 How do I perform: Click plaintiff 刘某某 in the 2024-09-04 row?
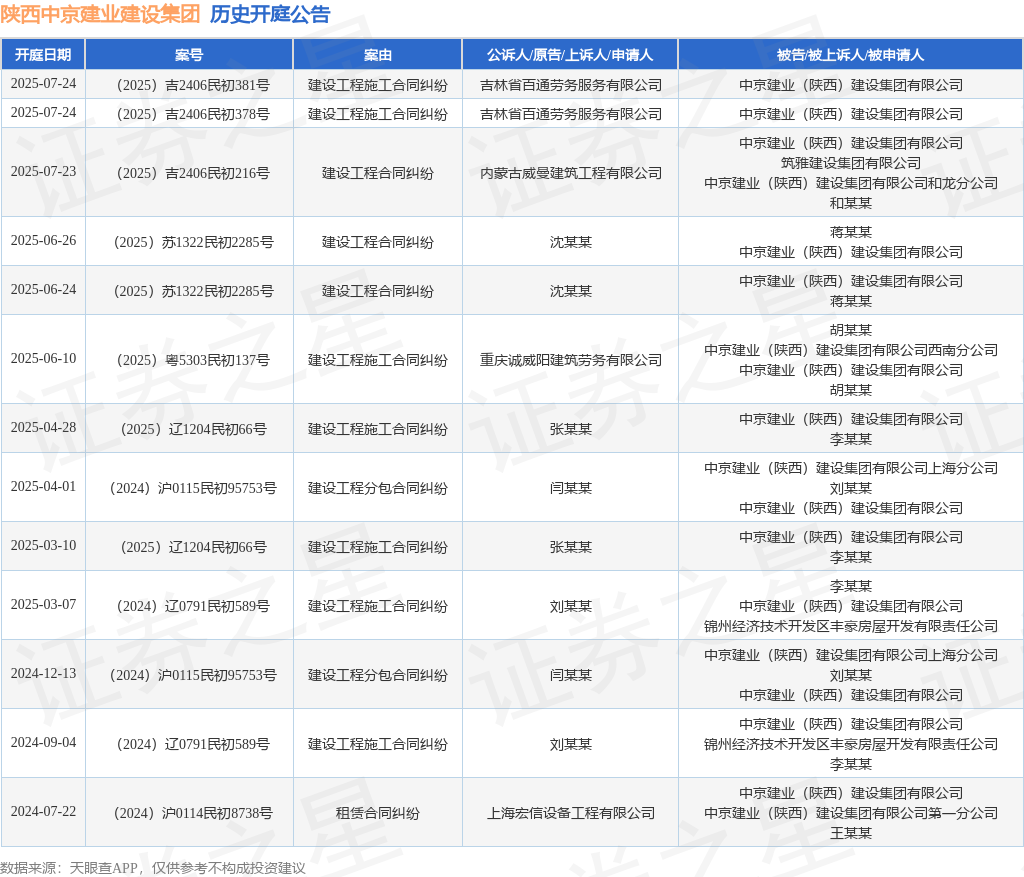point(571,744)
